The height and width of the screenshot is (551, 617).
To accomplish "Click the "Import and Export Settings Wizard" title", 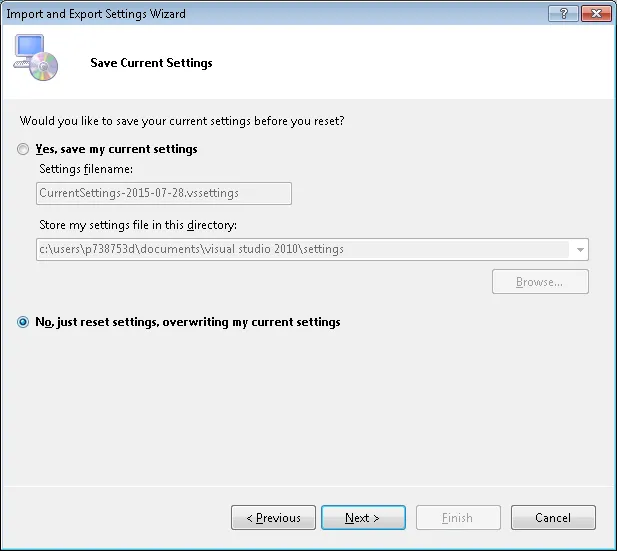I will [x=96, y=14].
